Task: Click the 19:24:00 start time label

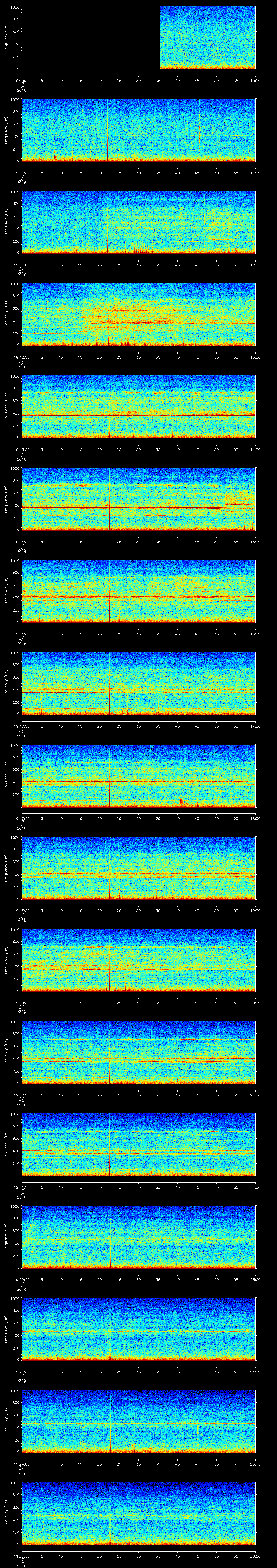Action: pyautogui.click(x=21, y=1464)
